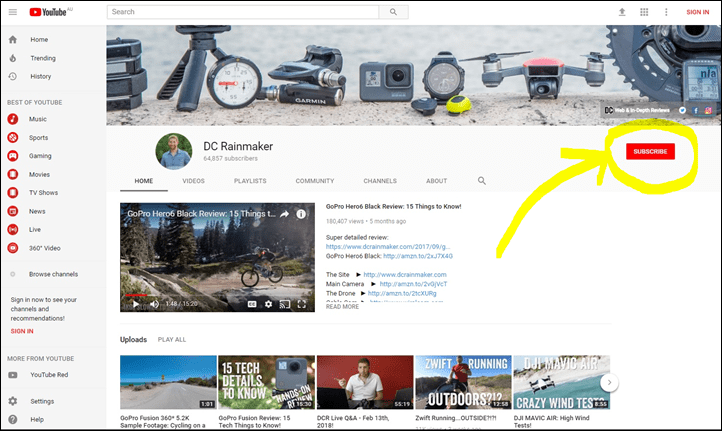Viewport: 722px width, 431px height.
Task: Click the share arrow on video
Action: 285,214
